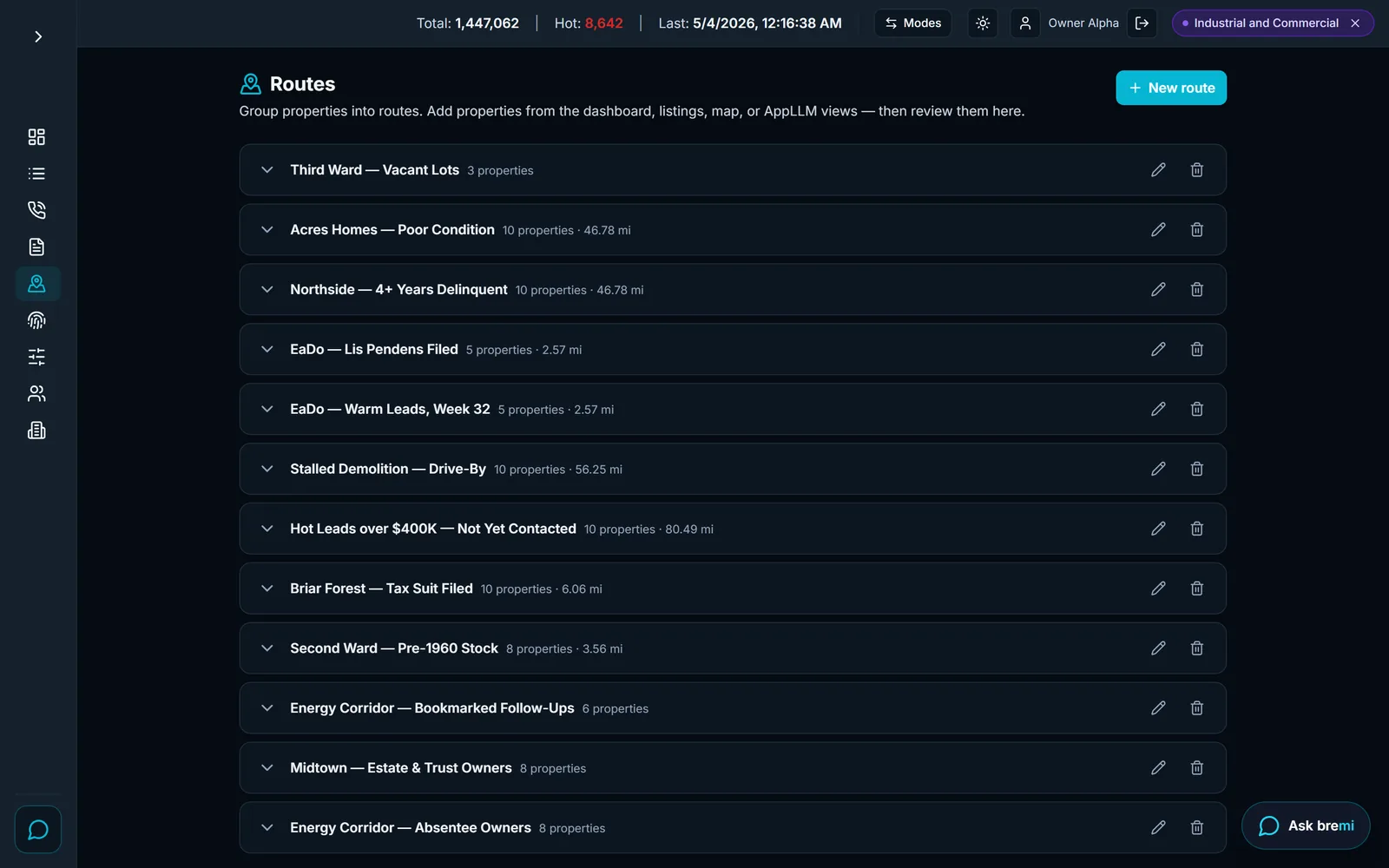The width and height of the screenshot is (1389, 868).
Task: Open the sliders filter icon in sidebar
Action: click(36, 357)
